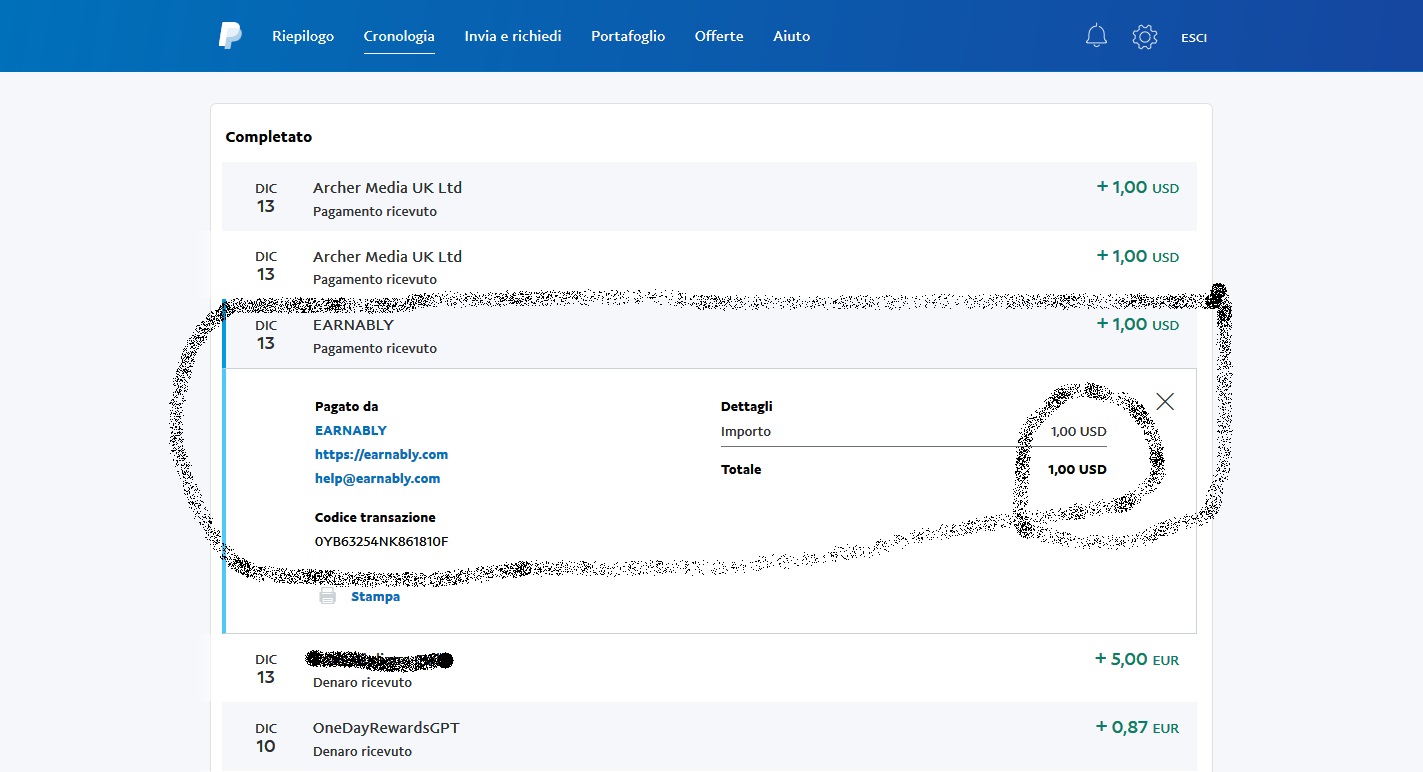Click the help@earnably.com email link
The height and width of the screenshot is (772, 1423).
pyautogui.click(x=378, y=478)
